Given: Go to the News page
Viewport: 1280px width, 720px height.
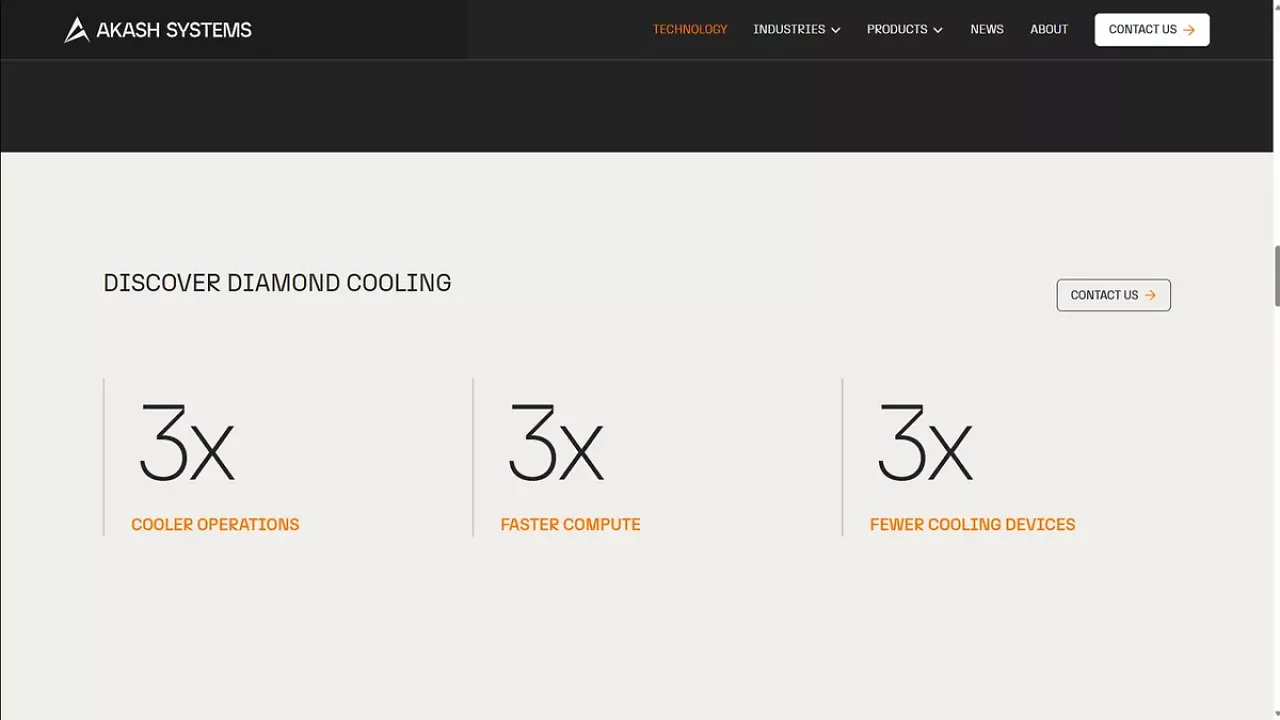Looking at the screenshot, I should [x=987, y=29].
